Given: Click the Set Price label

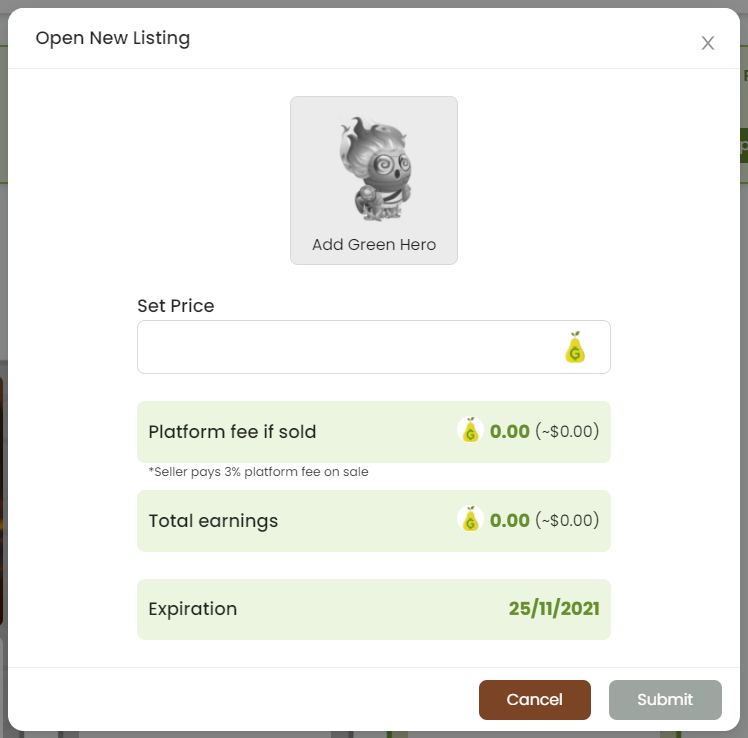Looking at the screenshot, I should coord(176,306).
